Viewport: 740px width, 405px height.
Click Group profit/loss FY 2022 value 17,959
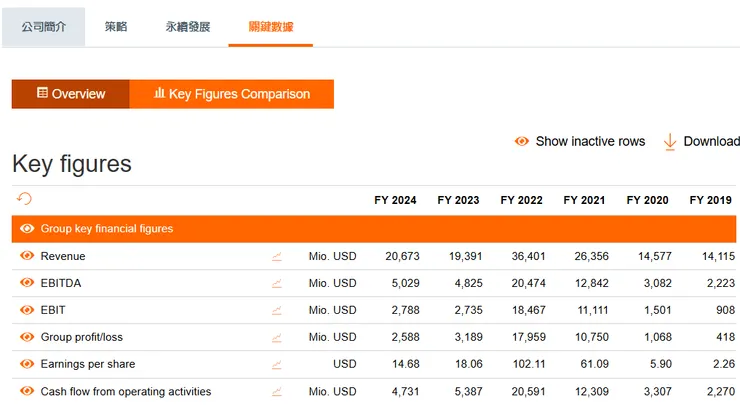point(529,337)
